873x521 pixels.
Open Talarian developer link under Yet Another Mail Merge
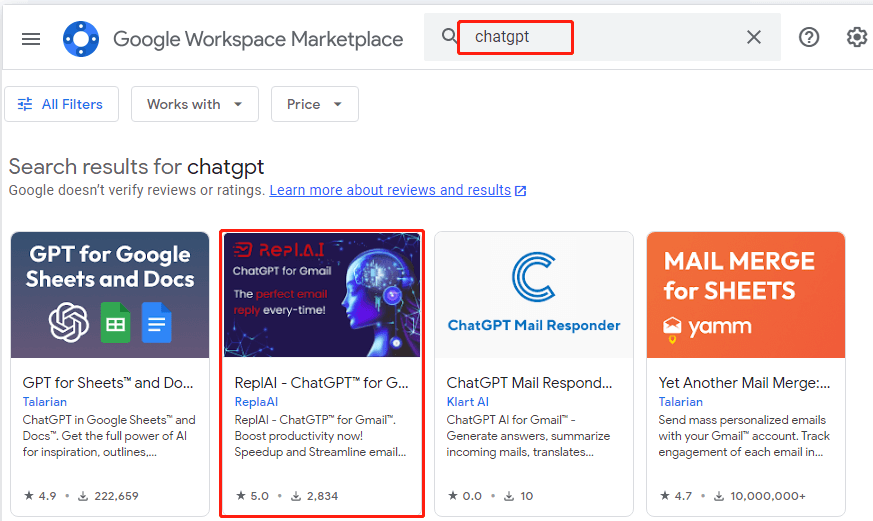click(x=680, y=402)
